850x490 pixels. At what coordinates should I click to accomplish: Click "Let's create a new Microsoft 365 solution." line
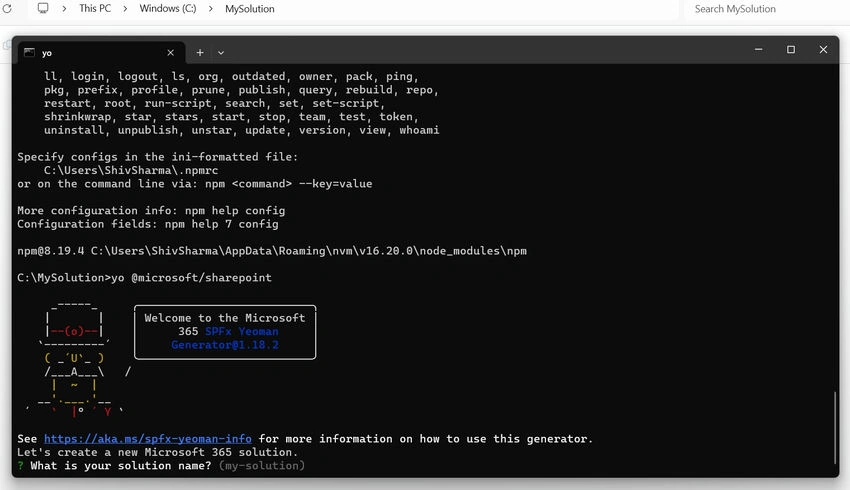(x=157, y=452)
